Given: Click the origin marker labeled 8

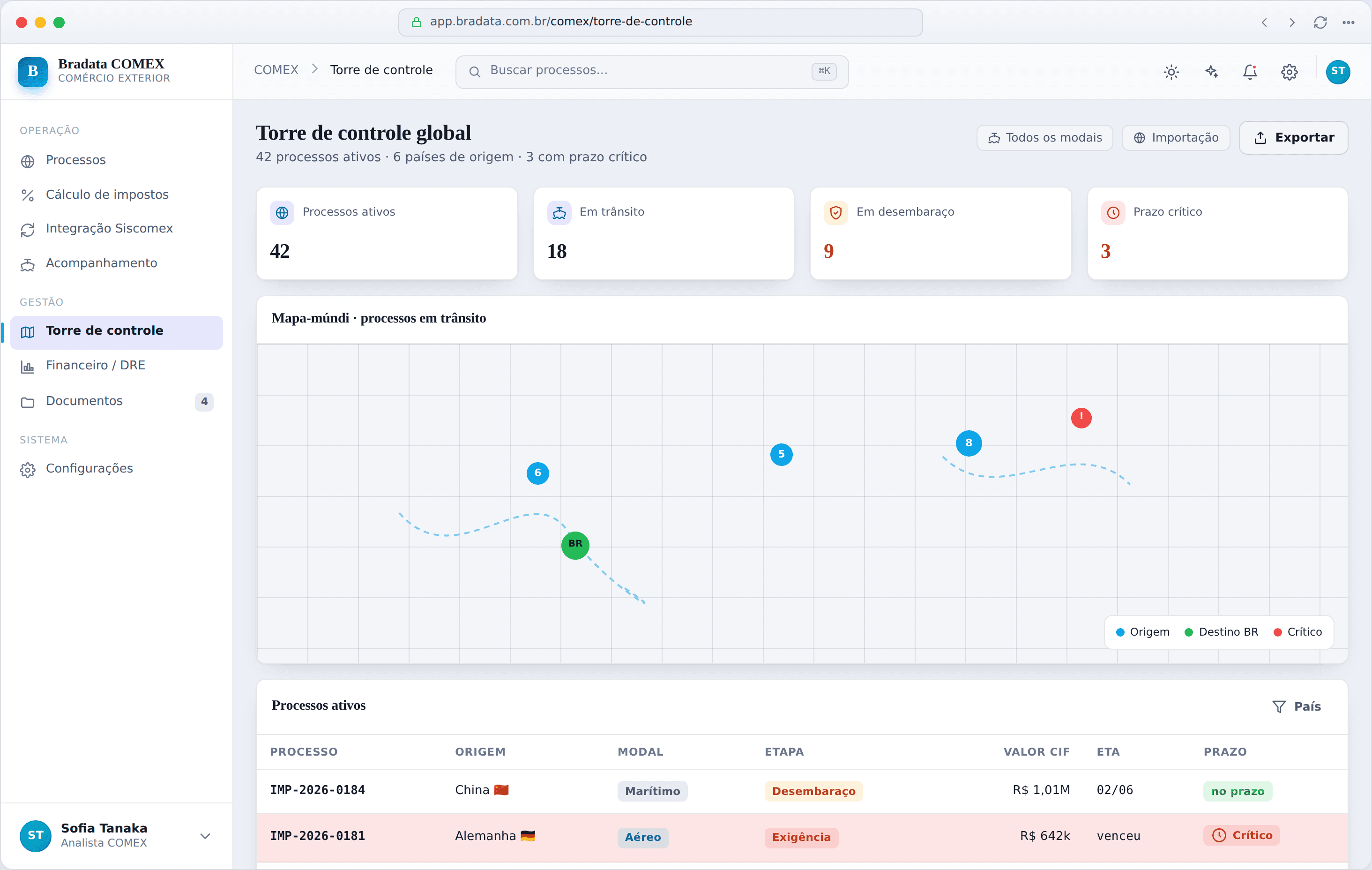Looking at the screenshot, I should pyautogui.click(x=968, y=442).
